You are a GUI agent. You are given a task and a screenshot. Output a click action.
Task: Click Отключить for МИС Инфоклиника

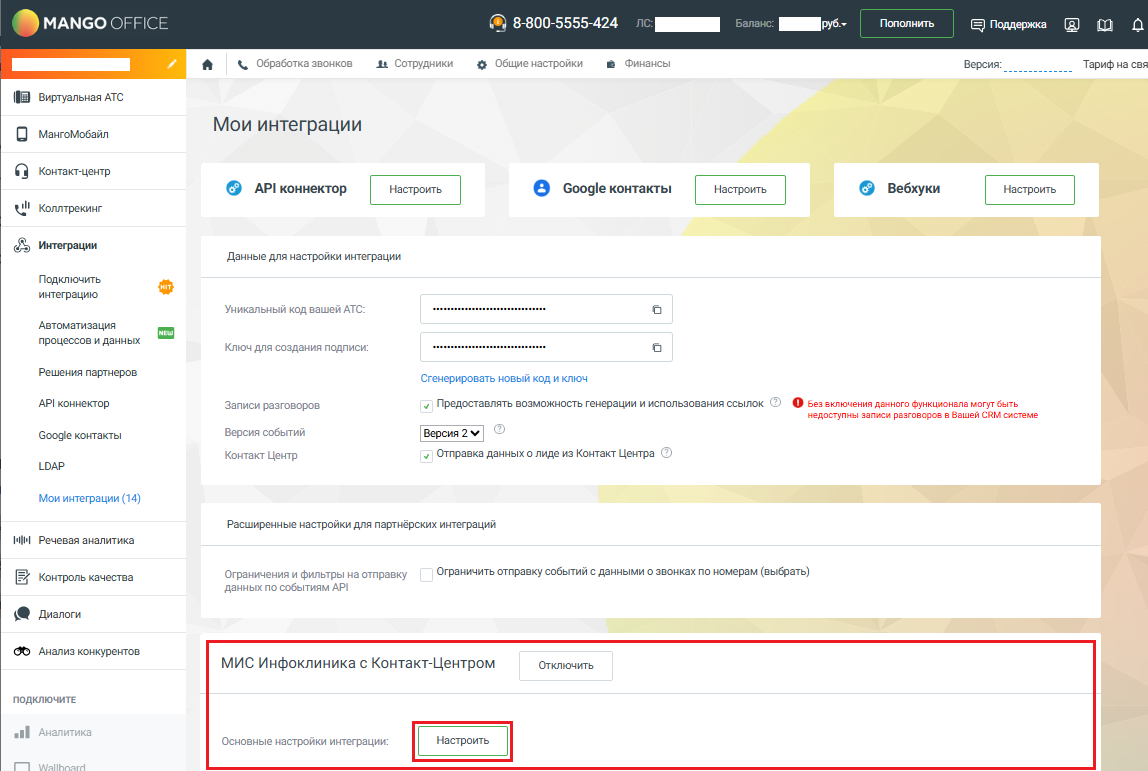(566, 666)
